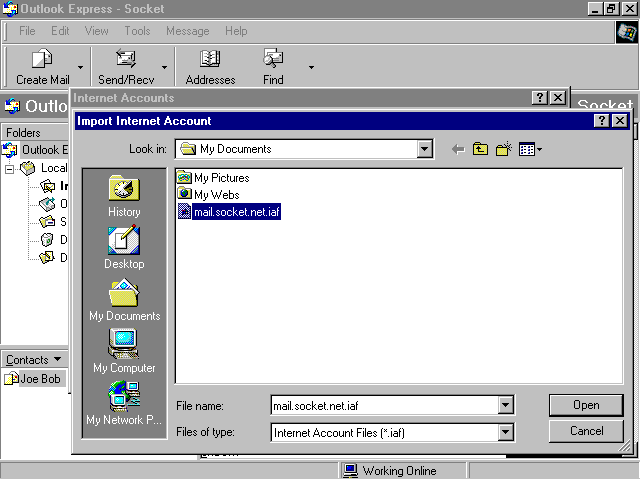Click the Find toolbar button

(273, 67)
